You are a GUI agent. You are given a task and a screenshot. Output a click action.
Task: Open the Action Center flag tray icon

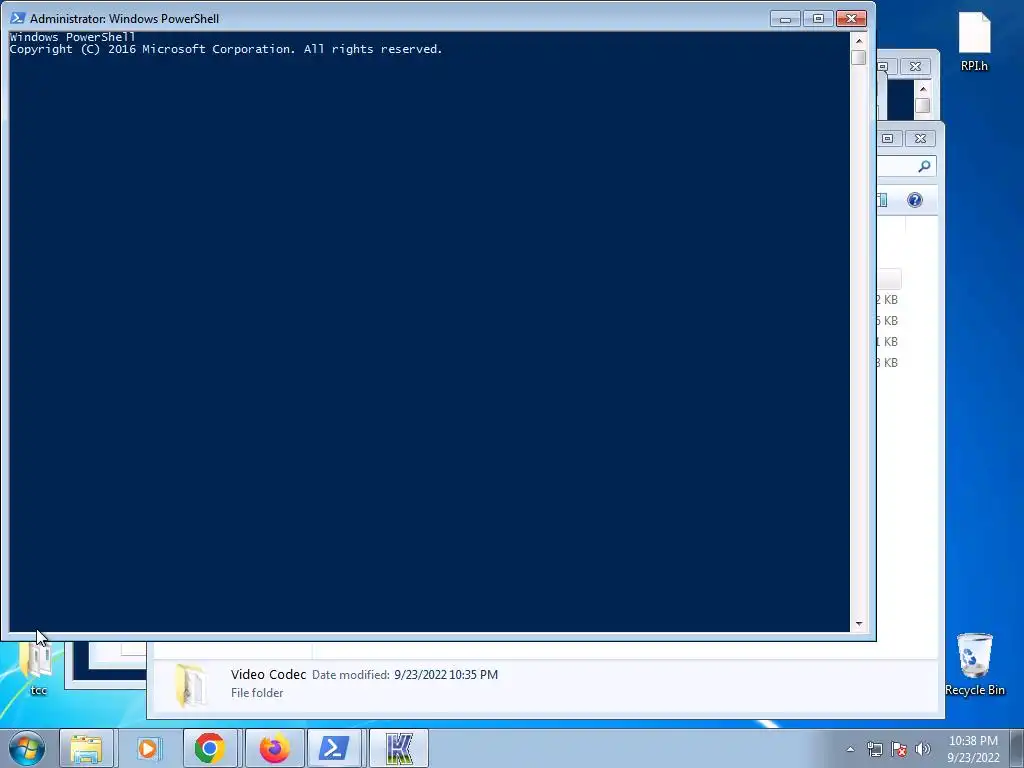click(899, 749)
